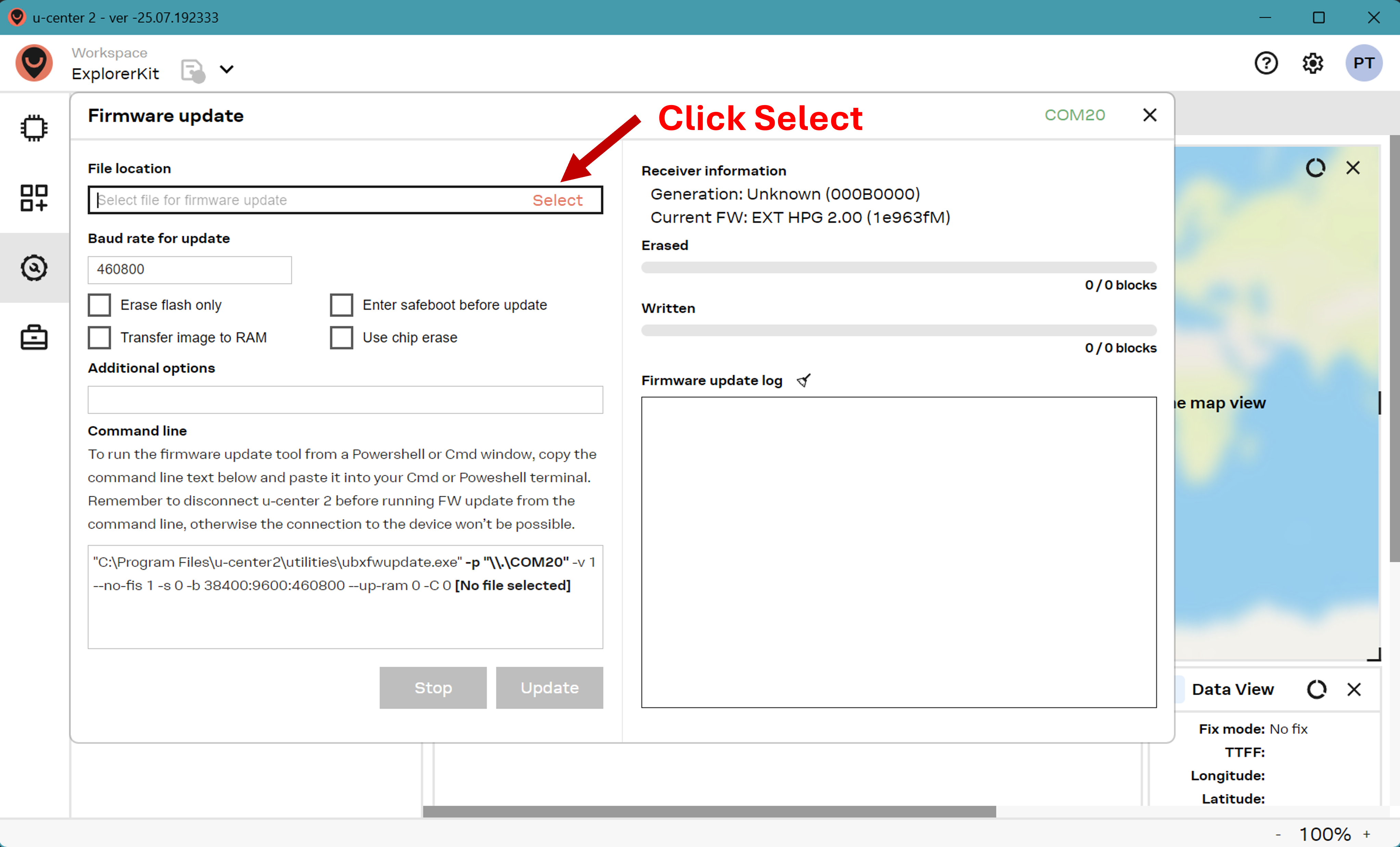Open application settings gear
The width and height of the screenshot is (1400, 847).
pos(1312,63)
